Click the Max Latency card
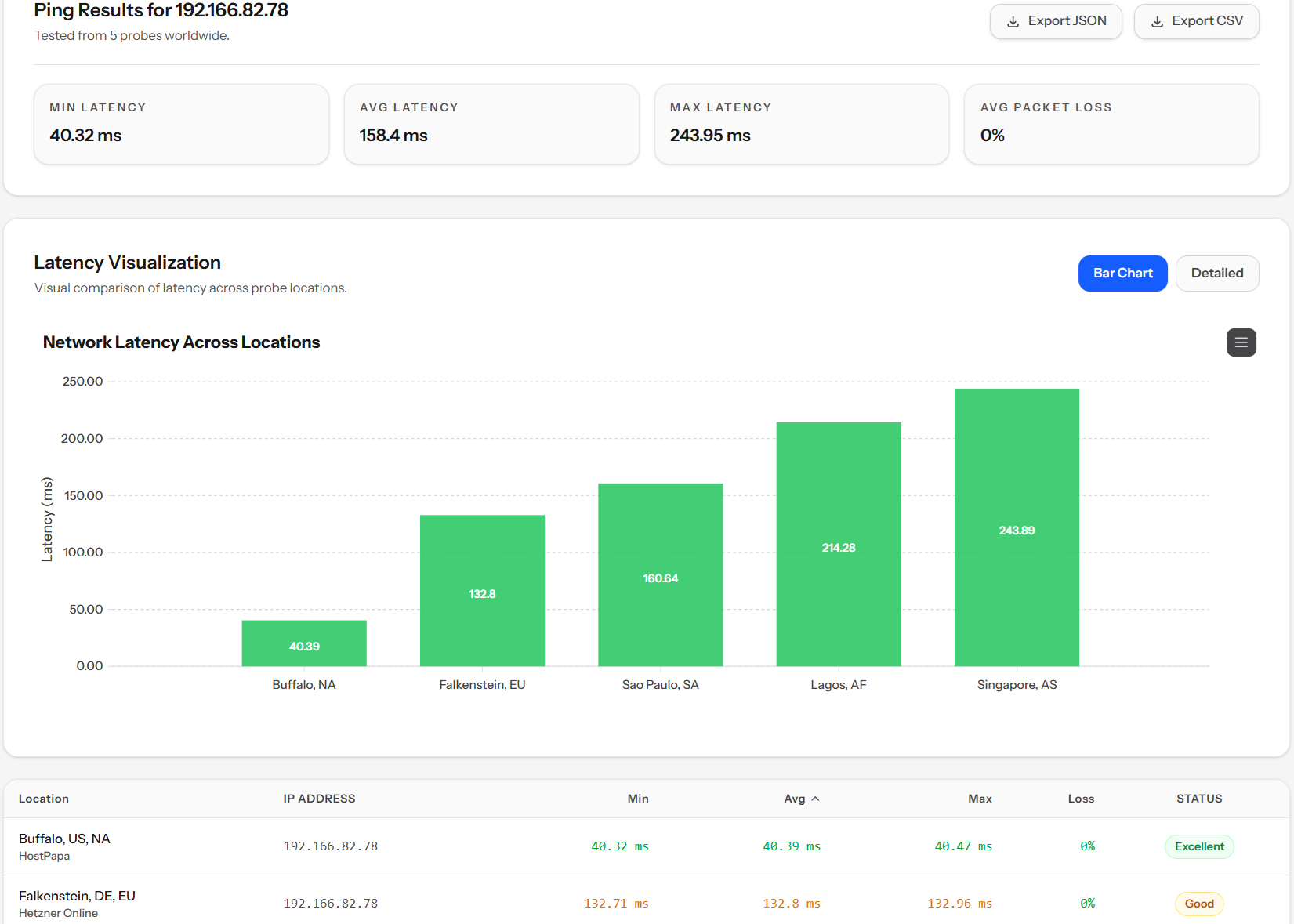Screen dimensions: 1294x924 (802, 125)
